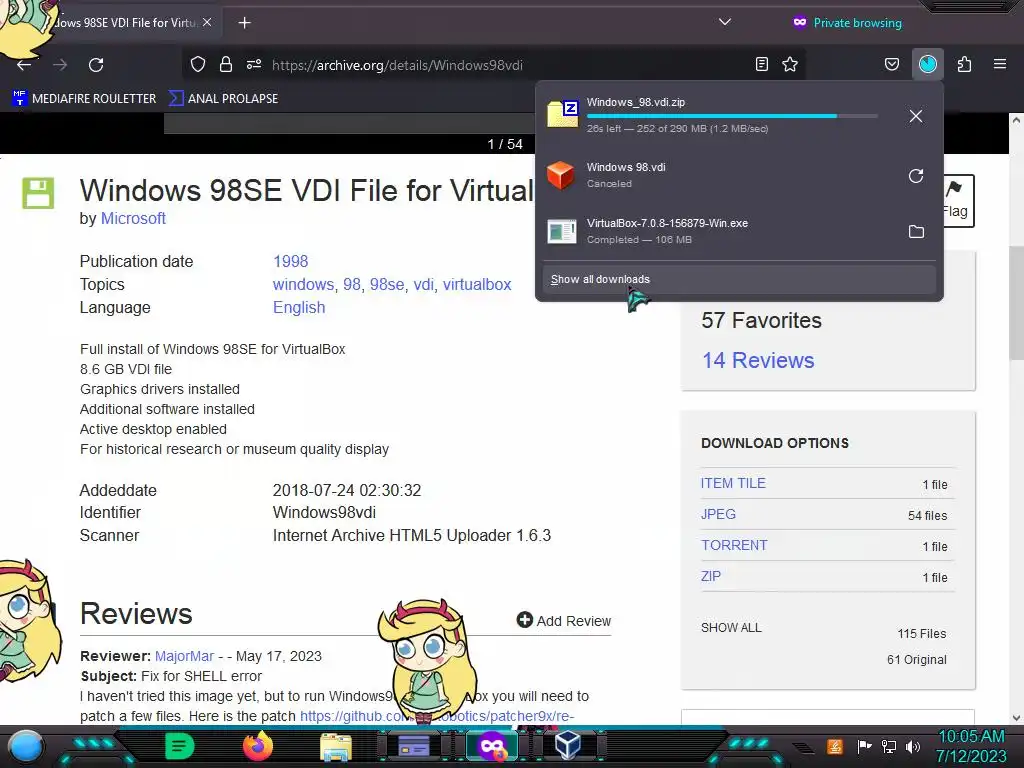1024x768 pixels.
Task: Click the floppy disk software item icon
Action: (38, 193)
